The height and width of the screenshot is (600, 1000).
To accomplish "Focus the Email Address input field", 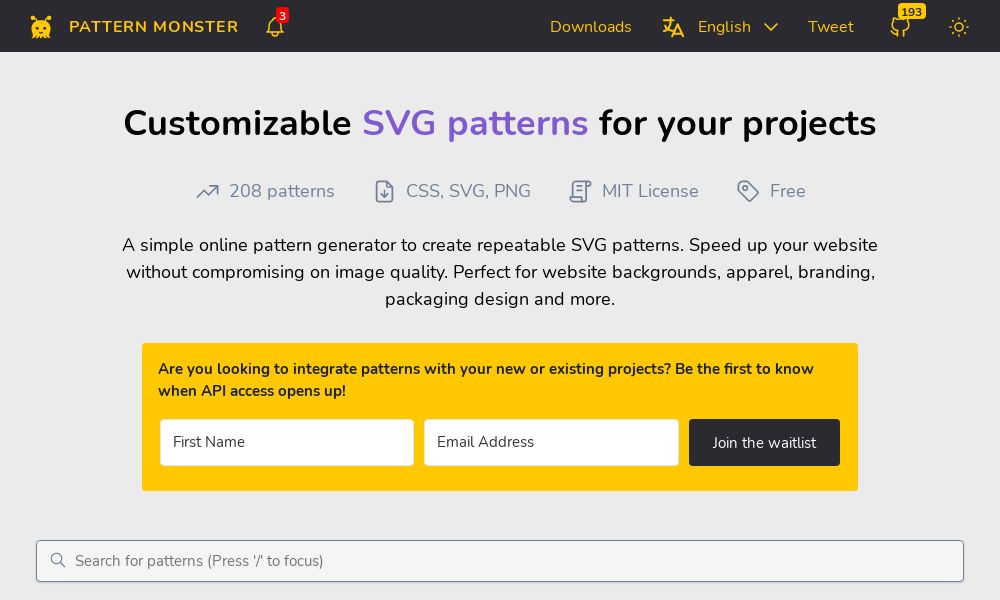I will tap(551, 442).
